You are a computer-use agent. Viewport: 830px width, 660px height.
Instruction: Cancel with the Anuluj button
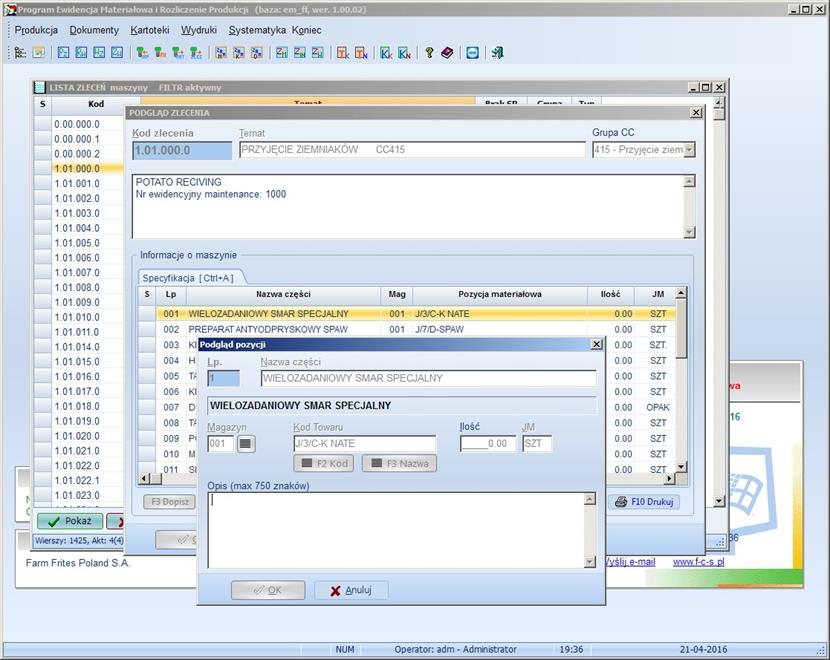click(x=351, y=590)
